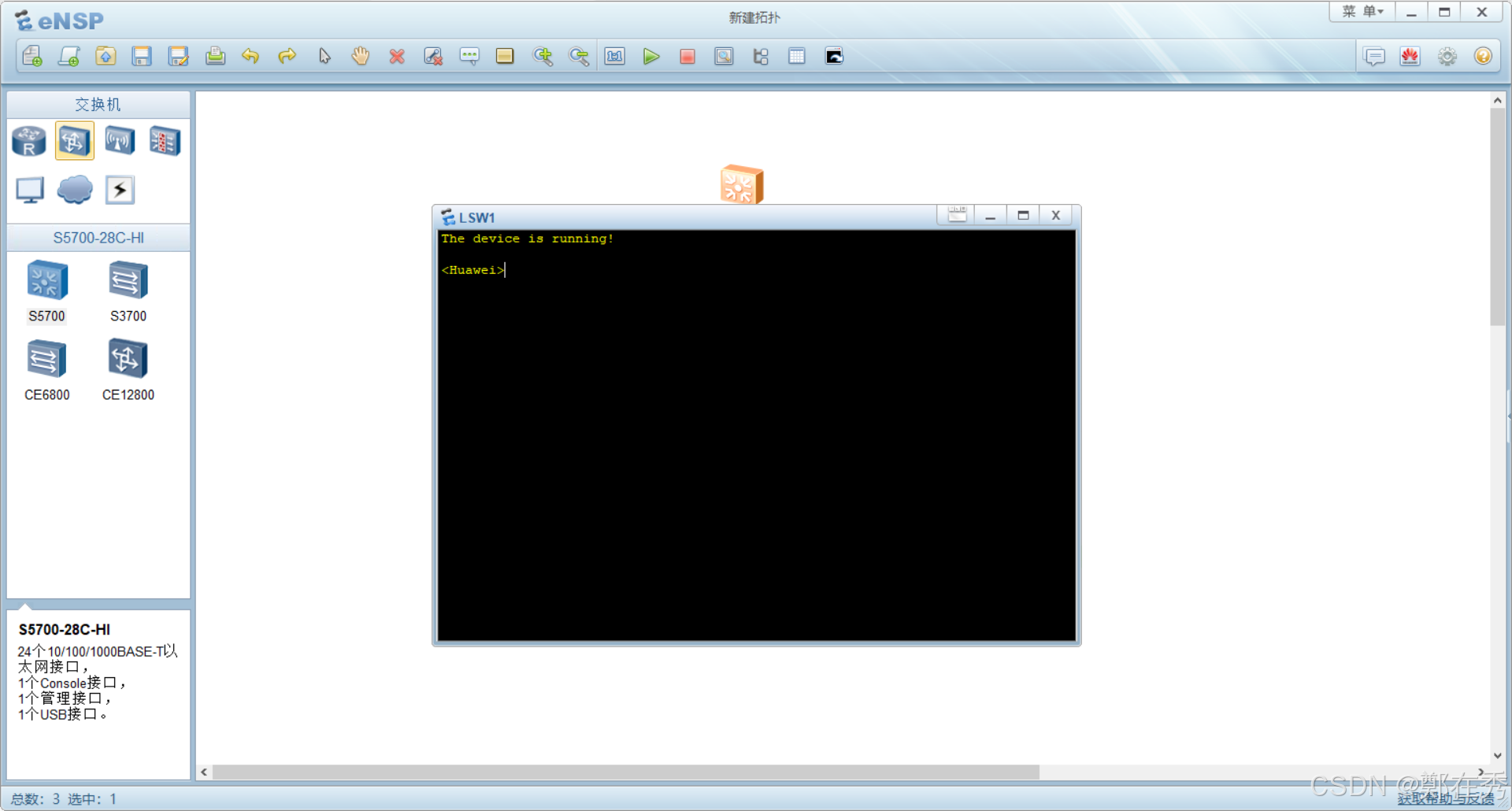Image resolution: width=1512 pixels, height=811 pixels.
Task: Click the scroll down arrow on canvas
Action: point(1497,756)
